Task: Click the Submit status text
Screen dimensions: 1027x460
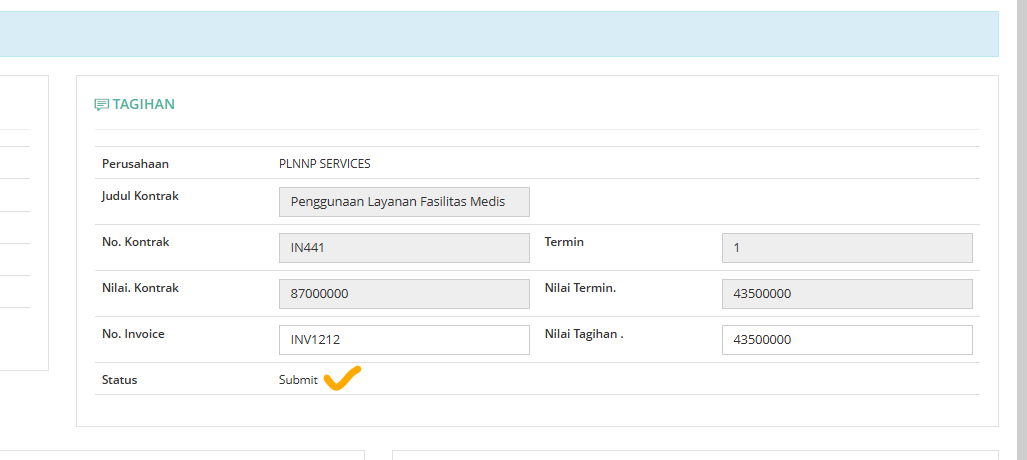Action: [x=298, y=380]
